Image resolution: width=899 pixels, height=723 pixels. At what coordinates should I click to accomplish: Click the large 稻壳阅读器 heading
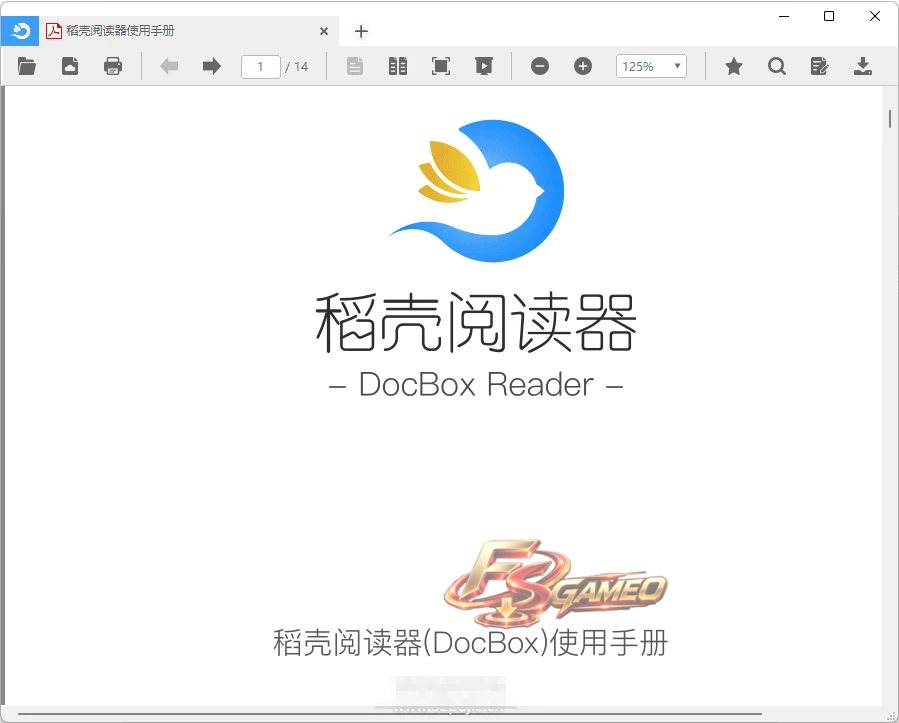click(x=476, y=323)
